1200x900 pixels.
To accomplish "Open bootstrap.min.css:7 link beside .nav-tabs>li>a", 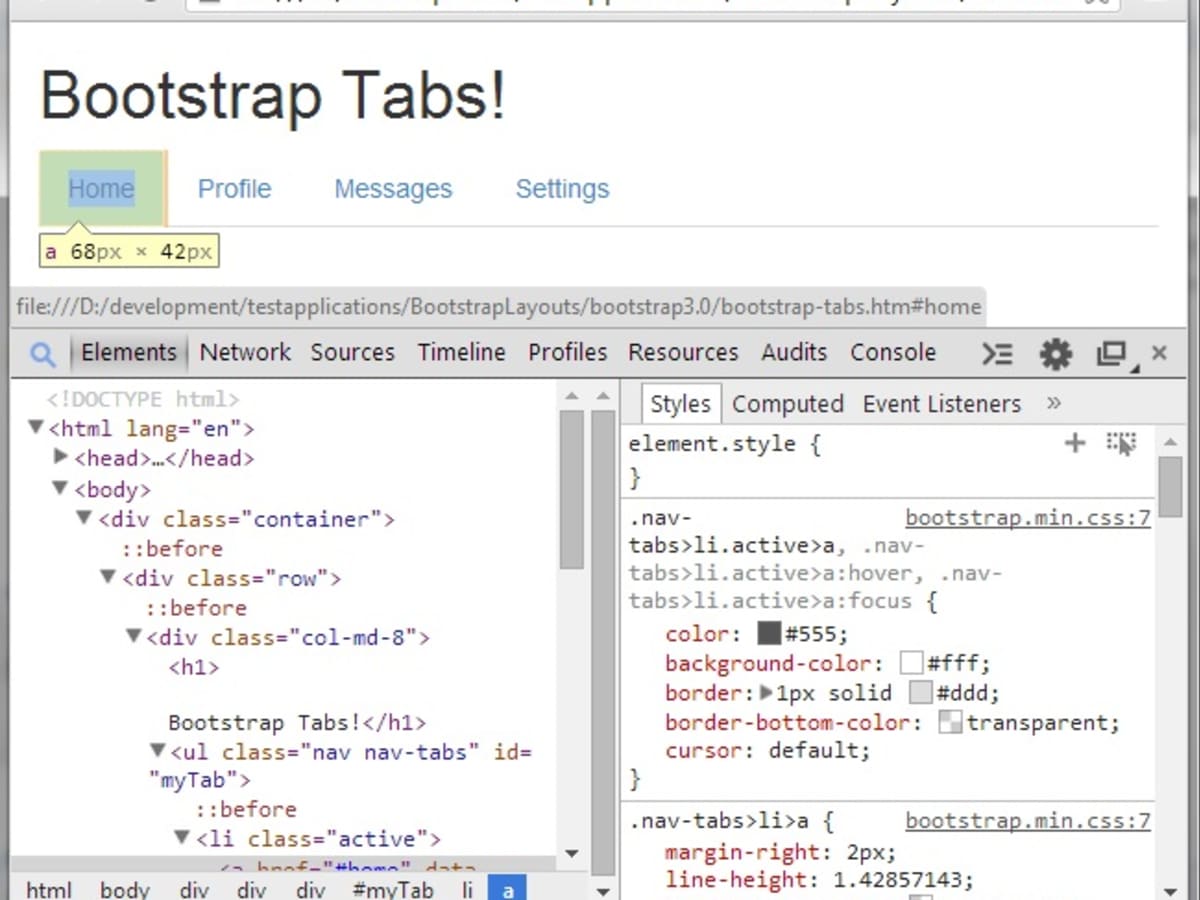I will 1028,822.
